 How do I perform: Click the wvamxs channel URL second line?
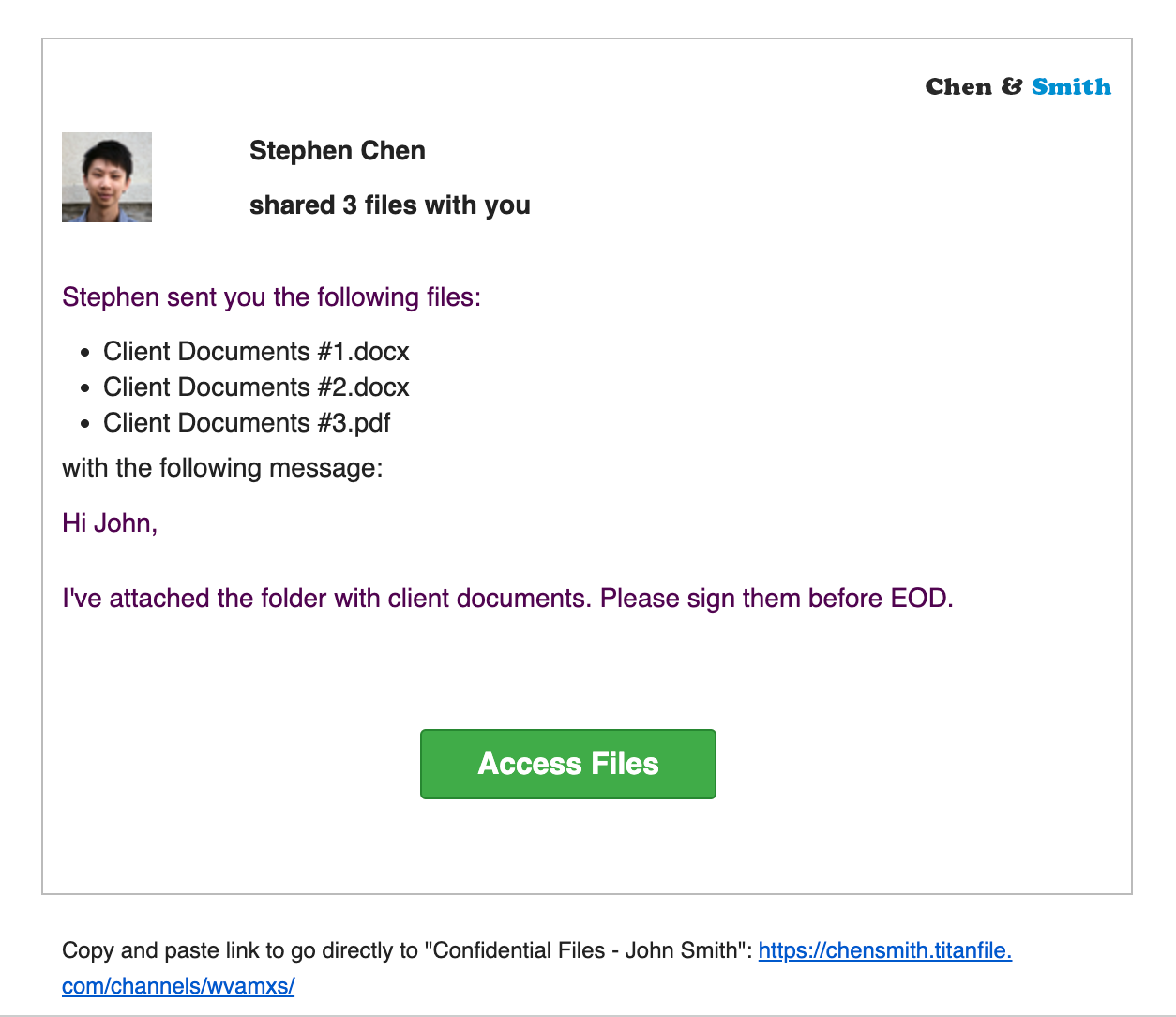click(x=177, y=986)
